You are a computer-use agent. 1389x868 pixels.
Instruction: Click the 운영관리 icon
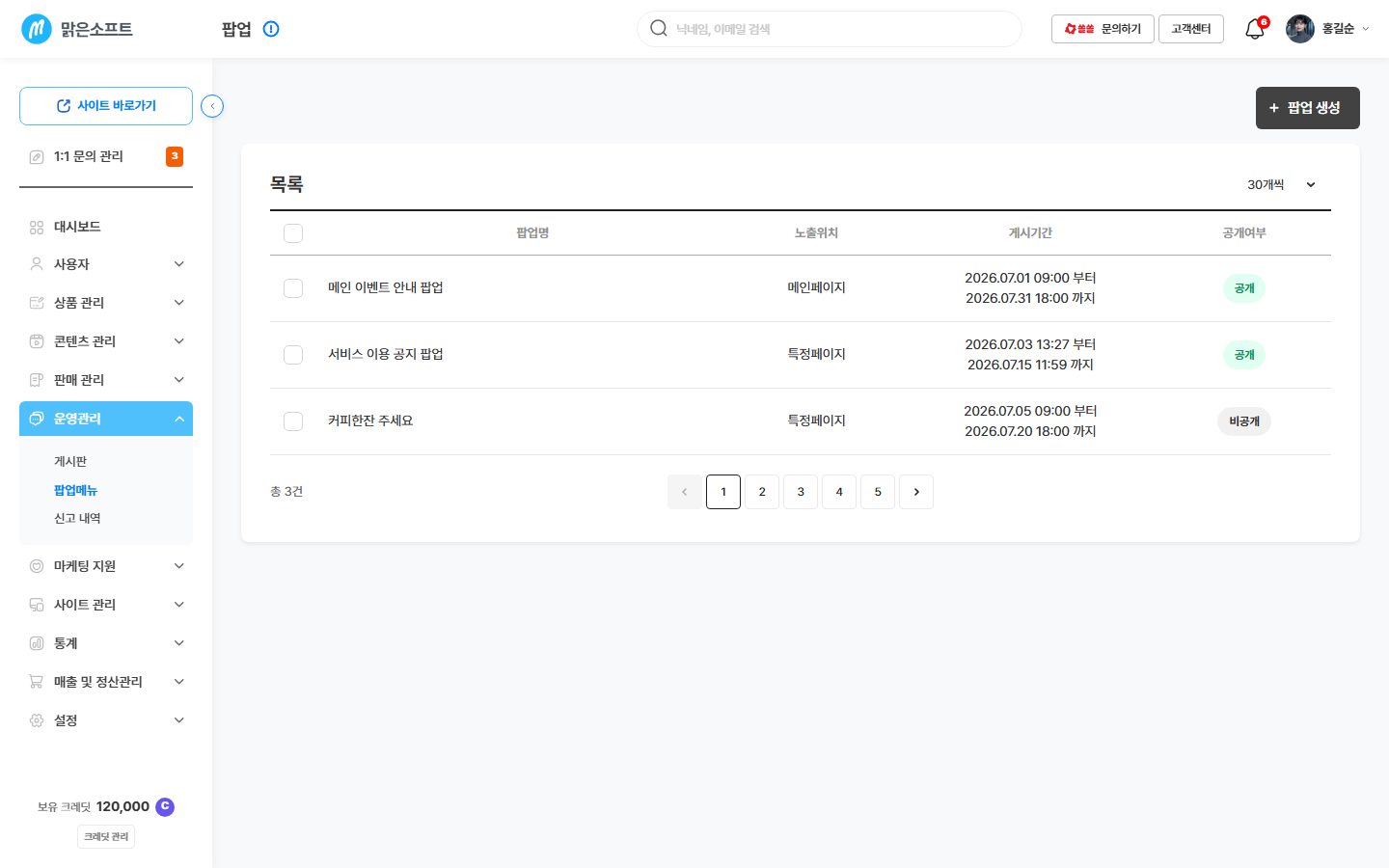pyautogui.click(x=37, y=419)
